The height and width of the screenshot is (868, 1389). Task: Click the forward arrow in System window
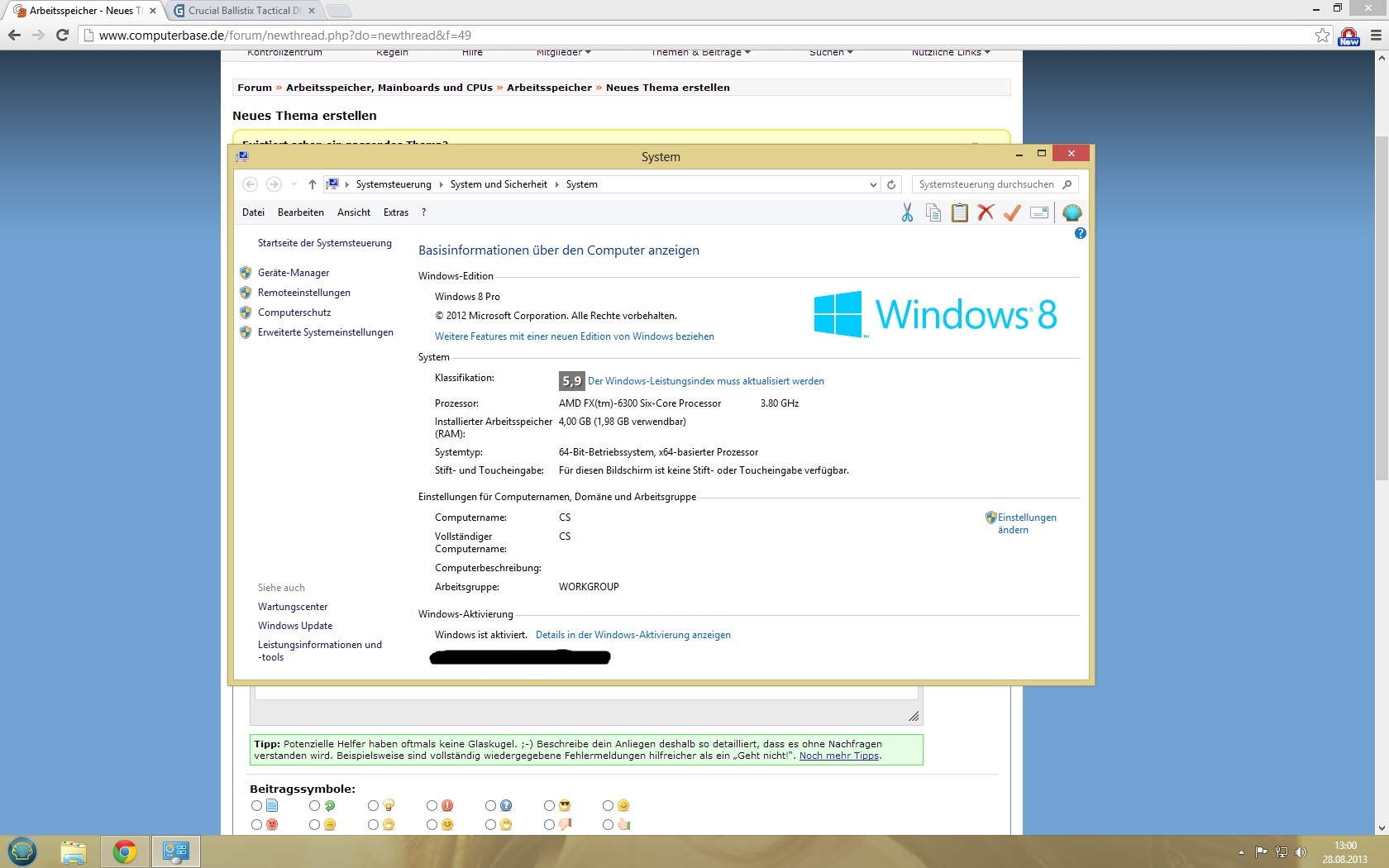click(274, 184)
